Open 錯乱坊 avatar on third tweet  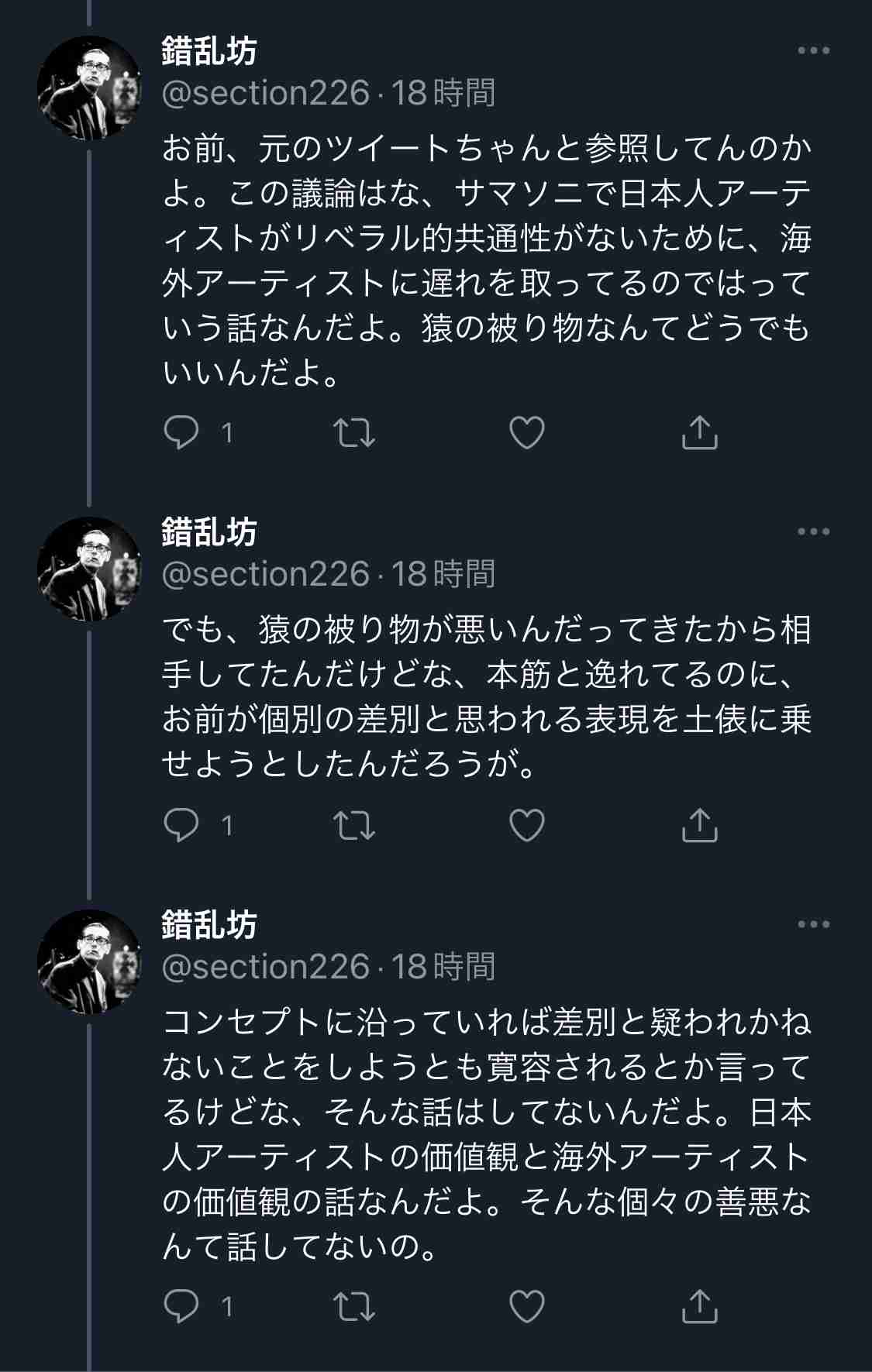tap(89, 961)
